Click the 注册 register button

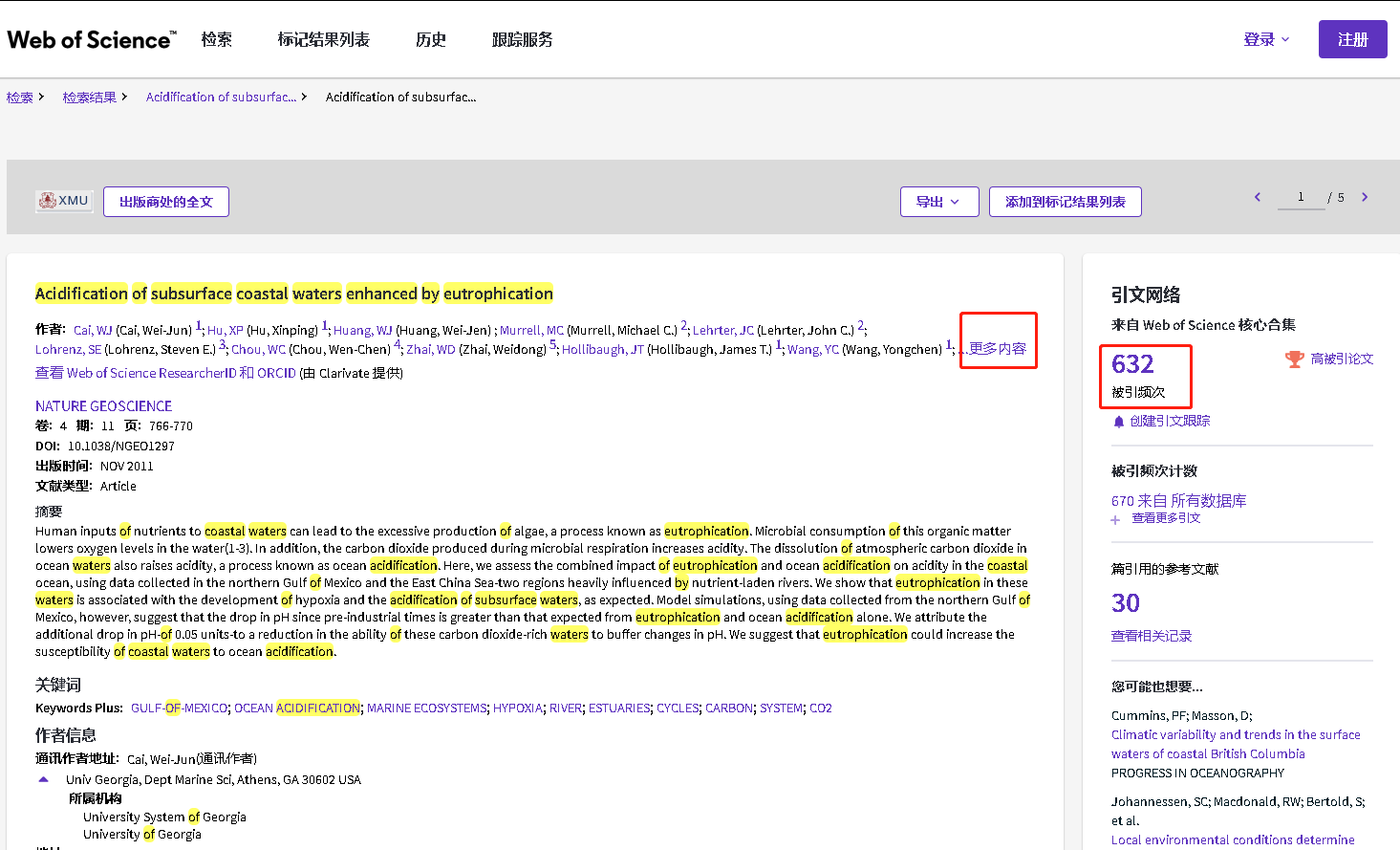[x=1352, y=39]
